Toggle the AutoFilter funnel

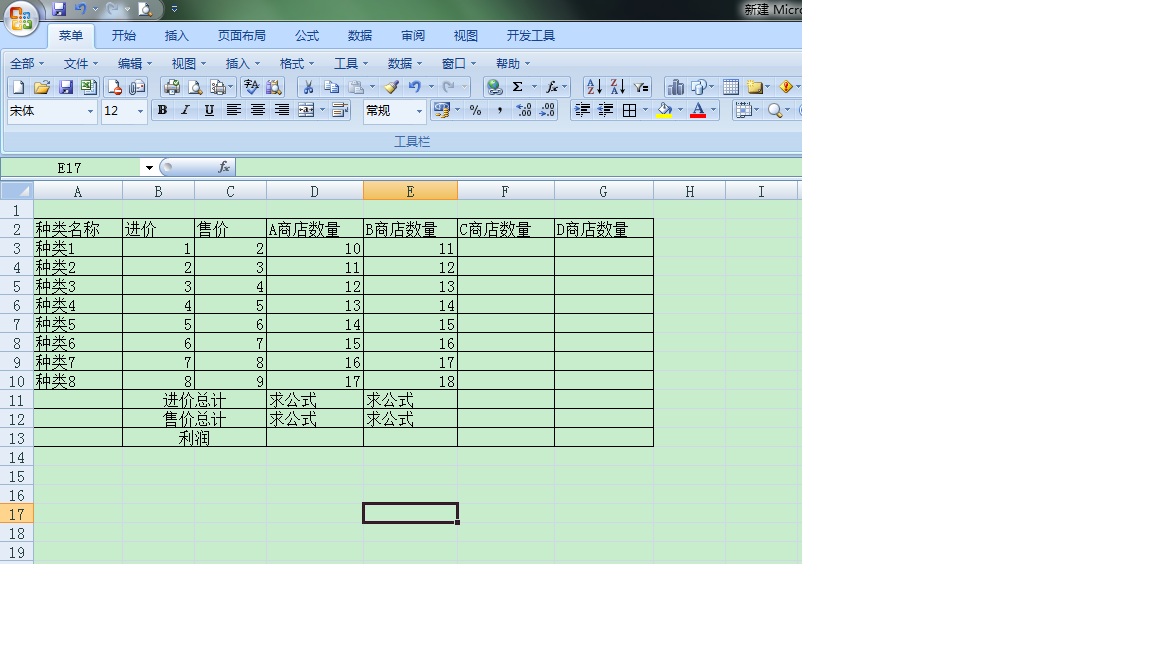[641, 87]
